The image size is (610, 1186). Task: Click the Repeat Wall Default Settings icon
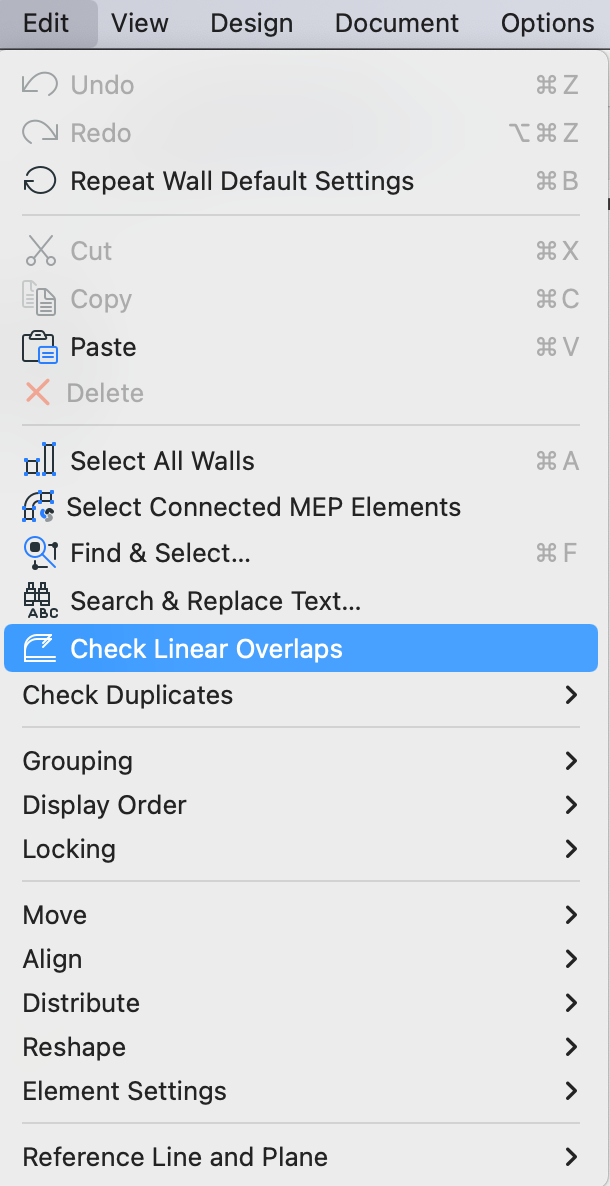coord(39,182)
